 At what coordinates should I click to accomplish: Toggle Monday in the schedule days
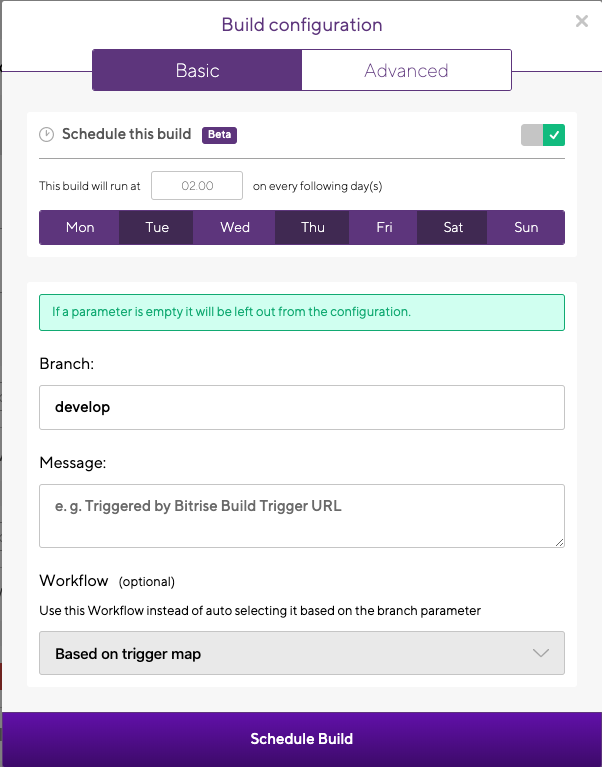[80, 227]
